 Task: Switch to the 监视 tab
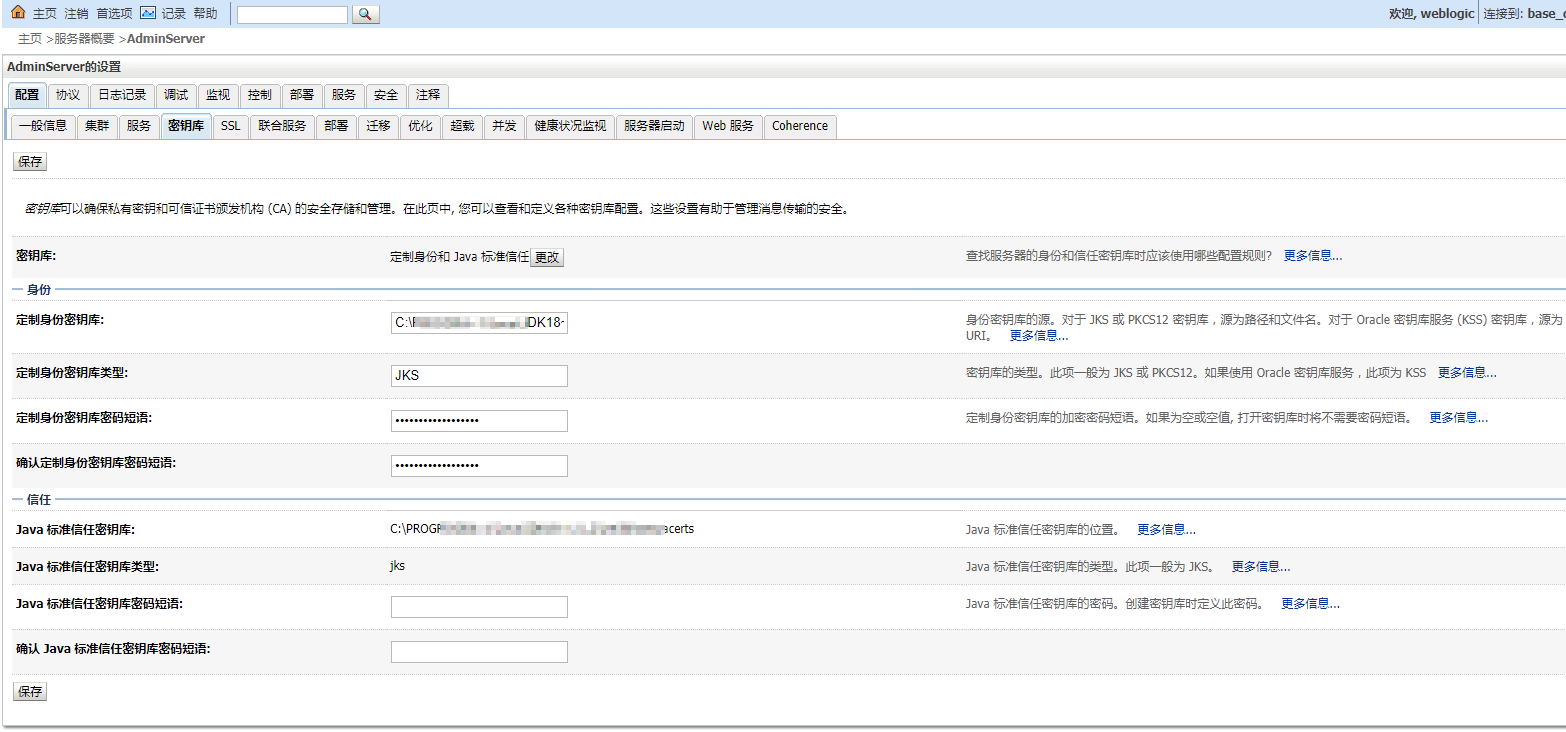(218, 95)
